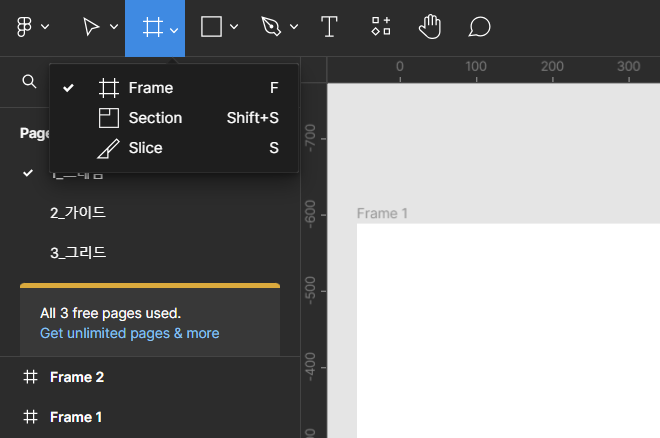Select the Pen tool
This screenshot has height=438, width=660.
point(271,27)
